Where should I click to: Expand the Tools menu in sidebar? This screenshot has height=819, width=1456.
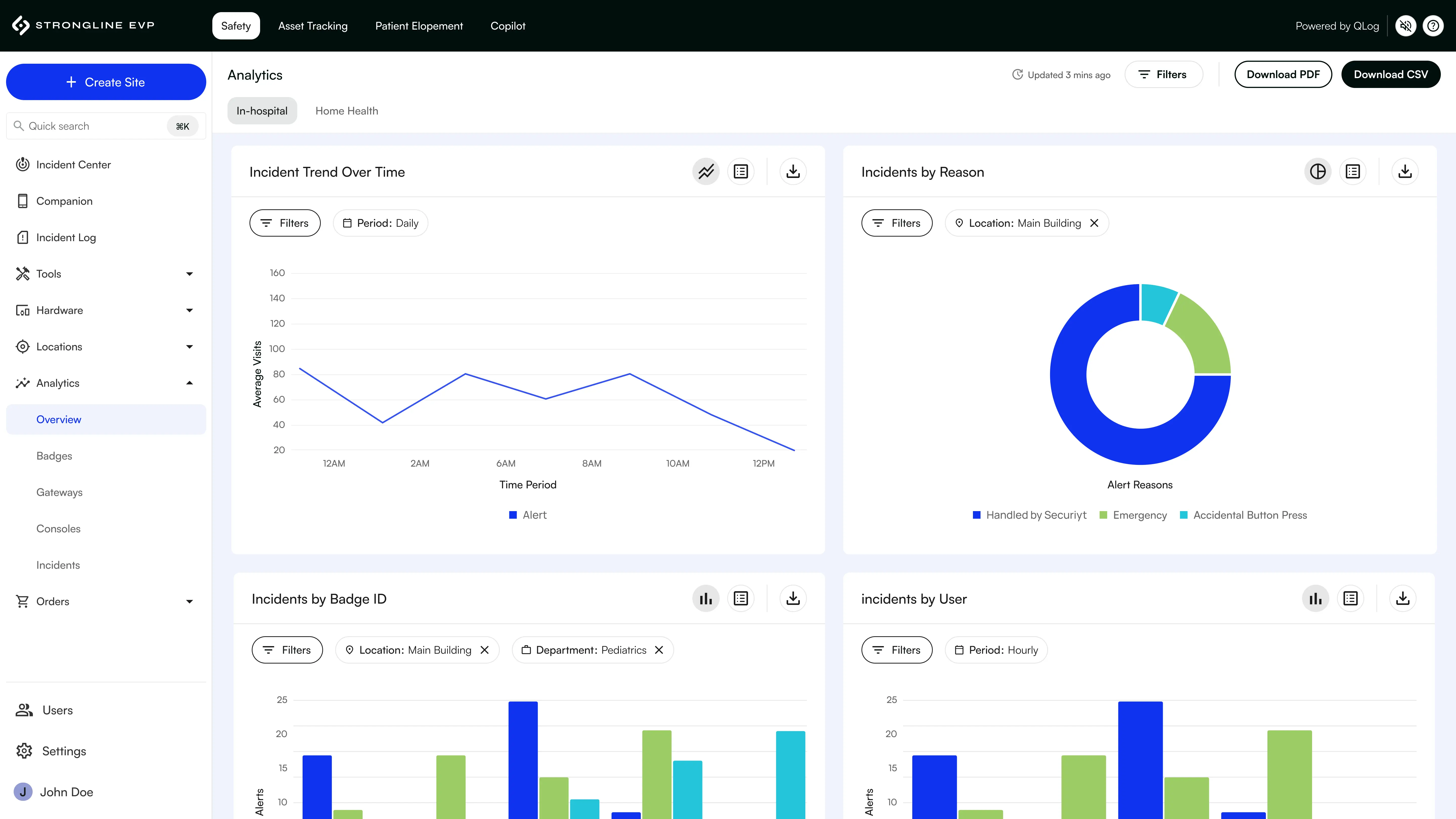pyautogui.click(x=189, y=274)
